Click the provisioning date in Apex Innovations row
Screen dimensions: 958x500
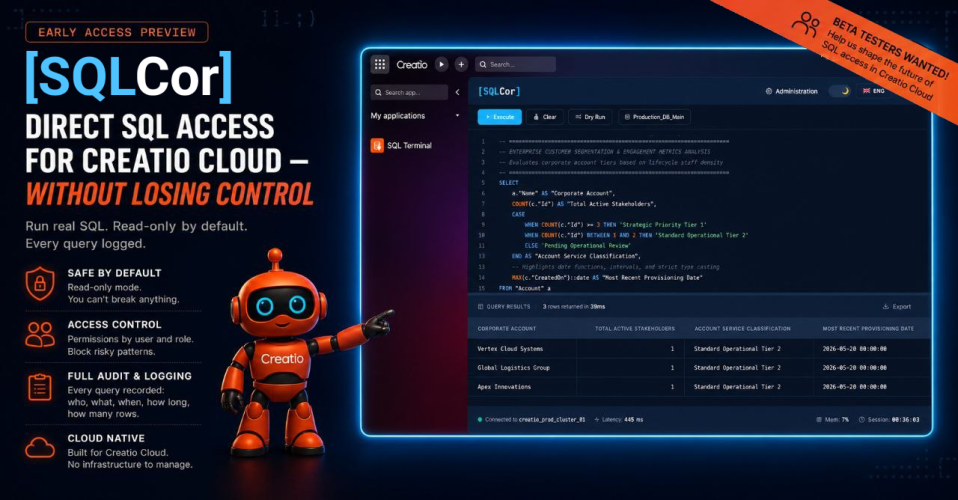tap(854, 386)
